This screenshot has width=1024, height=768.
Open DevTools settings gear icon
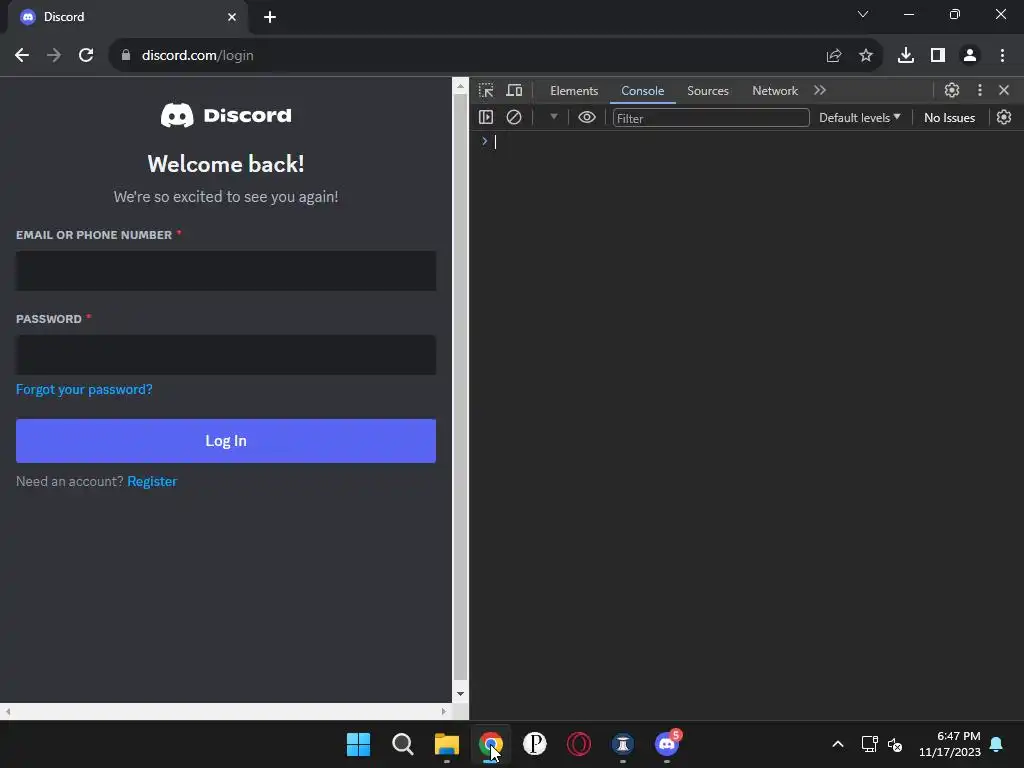952,90
